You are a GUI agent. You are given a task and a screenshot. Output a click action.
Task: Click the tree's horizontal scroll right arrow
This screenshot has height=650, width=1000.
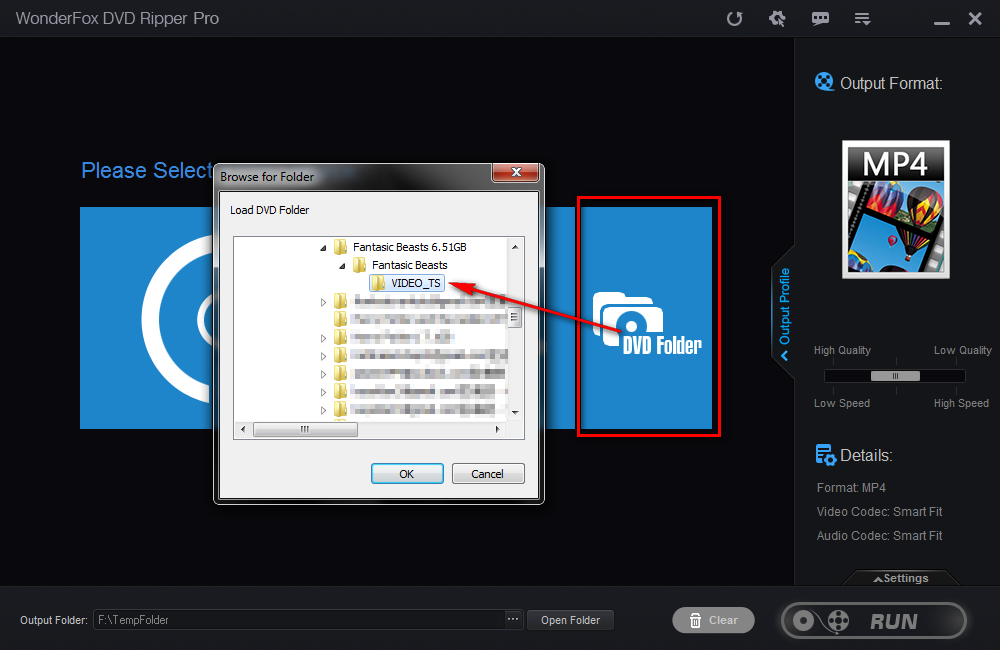(497, 429)
